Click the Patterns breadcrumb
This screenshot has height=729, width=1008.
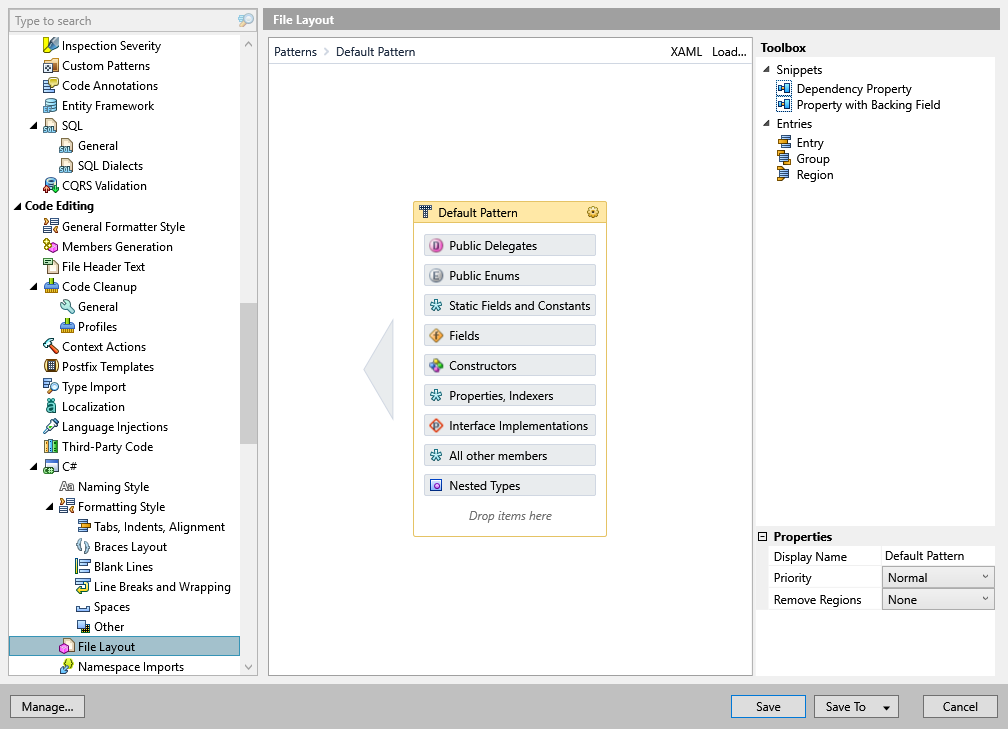pos(296,51)
